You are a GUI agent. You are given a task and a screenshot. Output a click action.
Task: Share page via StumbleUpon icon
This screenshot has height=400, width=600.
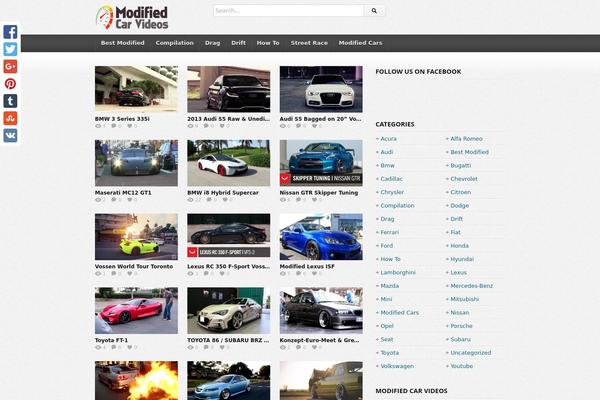coord(10,118)
